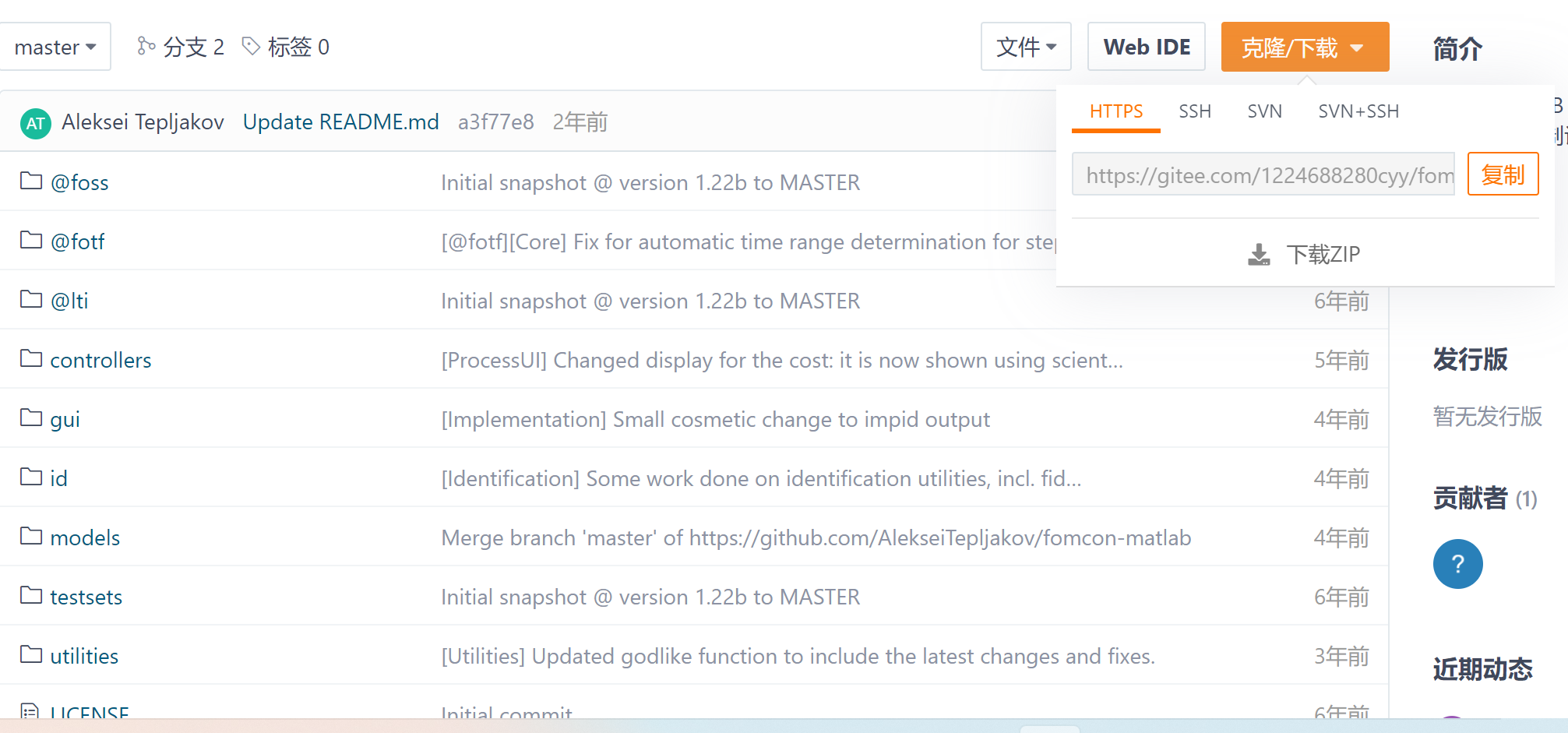The height and width of the screenshot is (733, 1568).
Task: Click the 复制 copy button
Action: (x=1503, y=174)
